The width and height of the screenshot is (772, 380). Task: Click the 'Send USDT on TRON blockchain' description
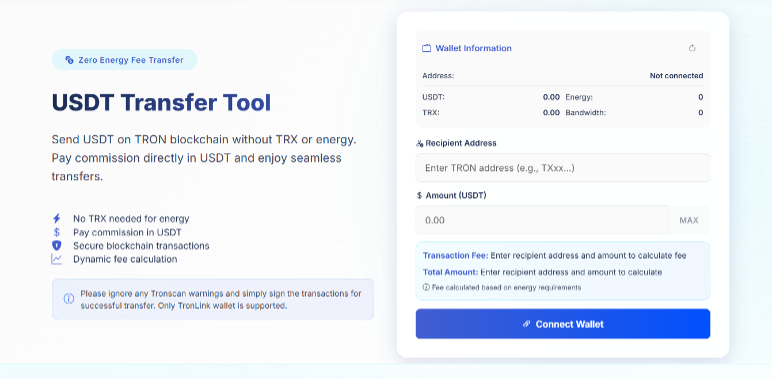(204, 158)
